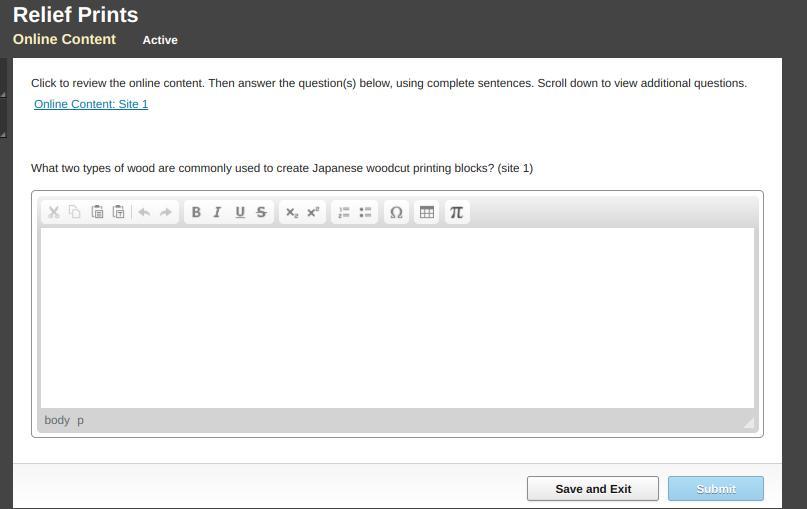The image size is (807, 509).
Task: Apply Superscript formatting
Action: pos(313,212)
